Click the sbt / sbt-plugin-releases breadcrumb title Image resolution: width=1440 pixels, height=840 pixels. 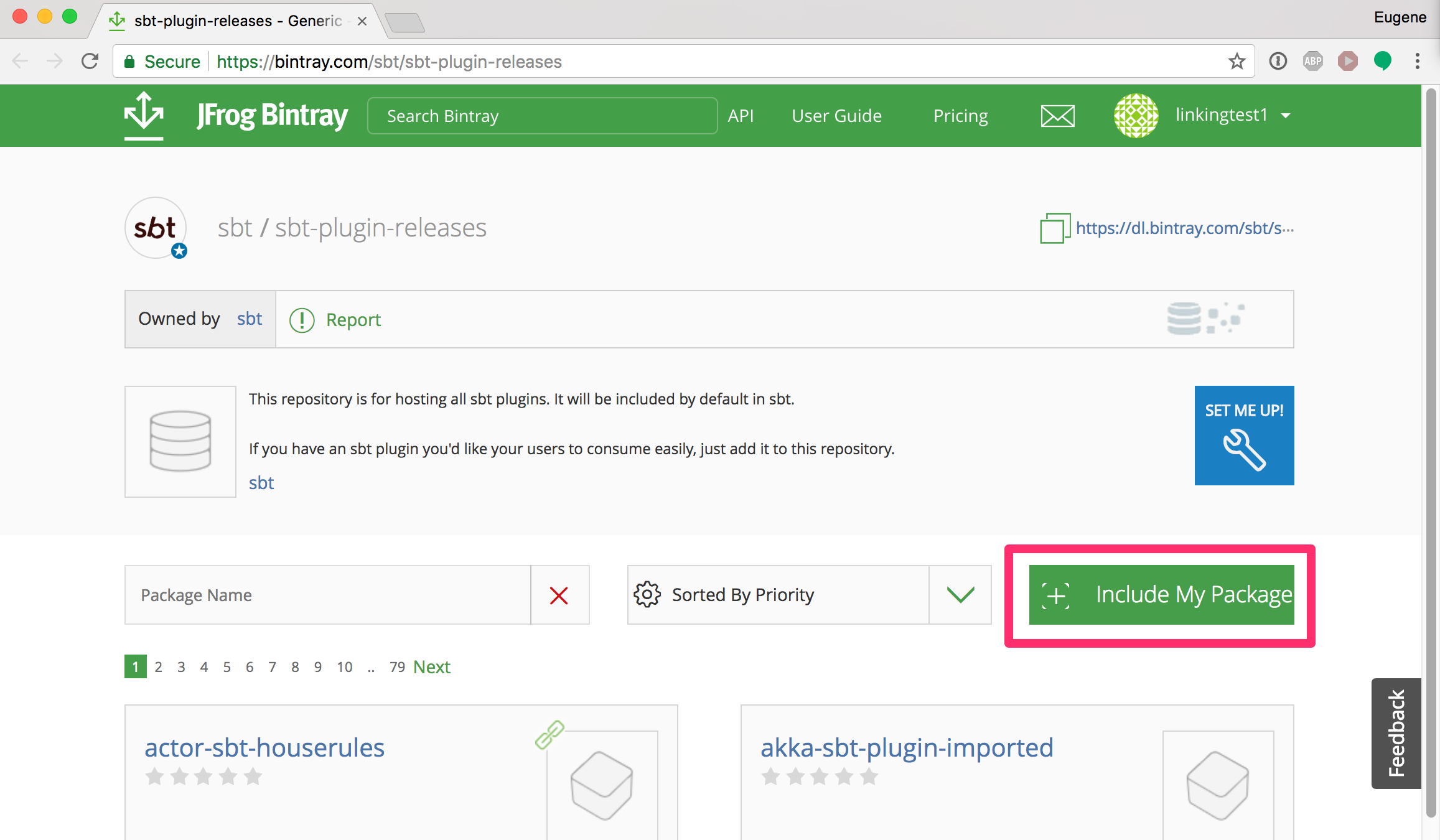click(x=352, y=228)
